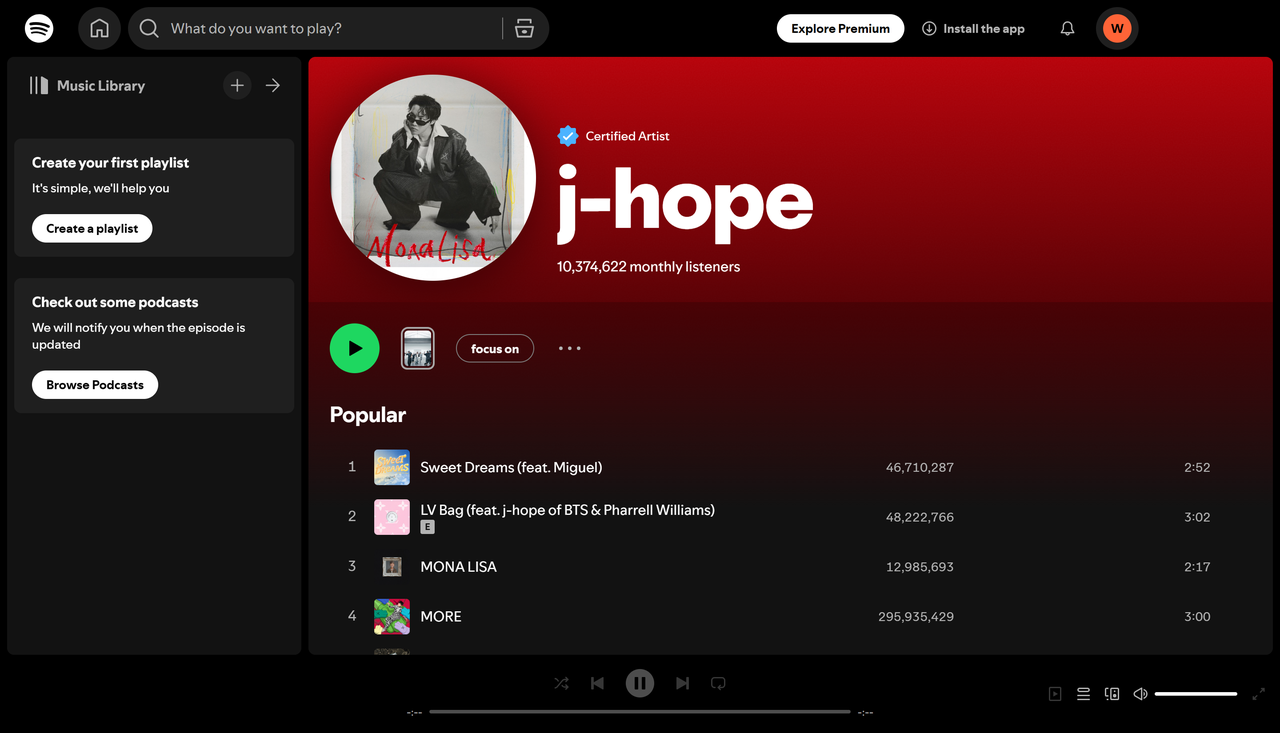Open the Home page
The image size is (1280, 733).
99,28
